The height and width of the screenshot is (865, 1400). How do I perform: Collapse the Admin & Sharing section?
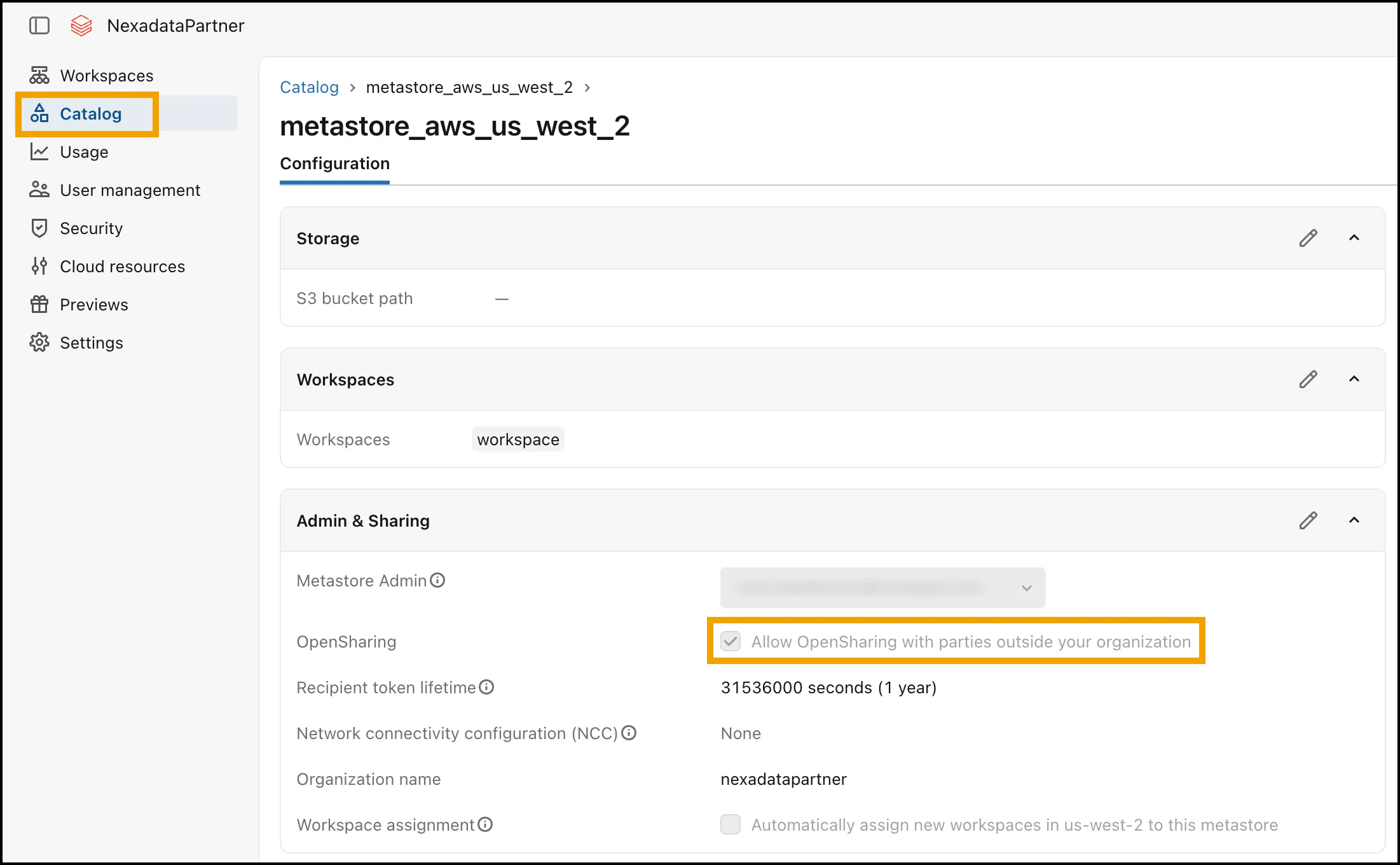click(1354, 521)
